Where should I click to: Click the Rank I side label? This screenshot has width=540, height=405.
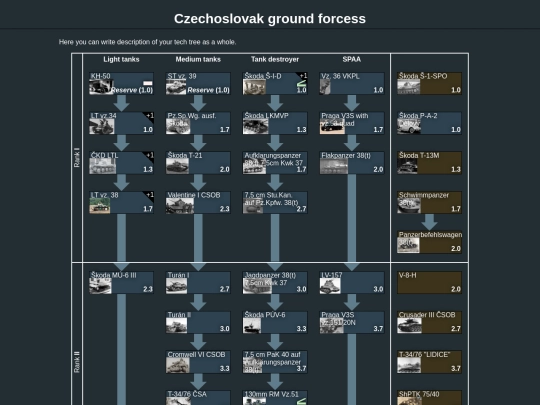click(77, 158)
